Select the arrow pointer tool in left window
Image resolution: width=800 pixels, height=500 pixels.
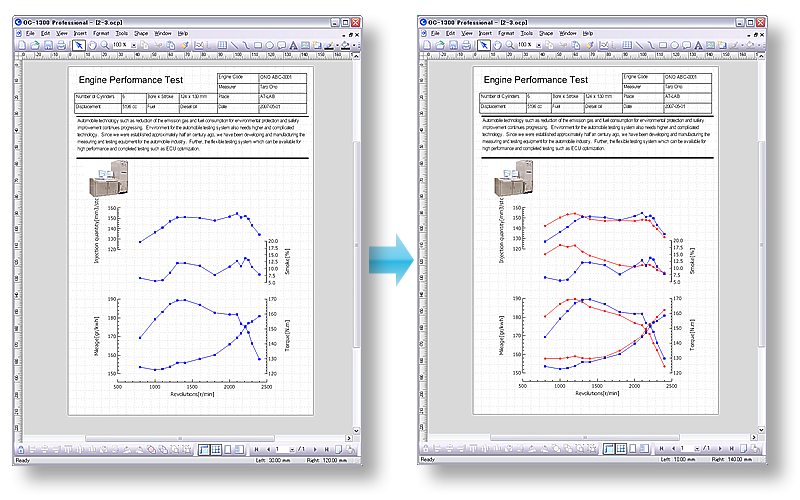(x=78, y=45)
